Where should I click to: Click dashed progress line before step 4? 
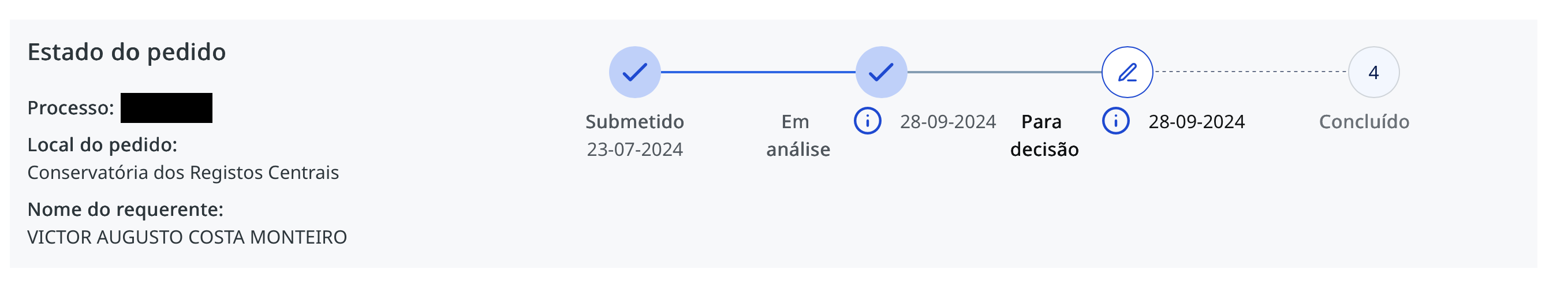pos(1250,72)
